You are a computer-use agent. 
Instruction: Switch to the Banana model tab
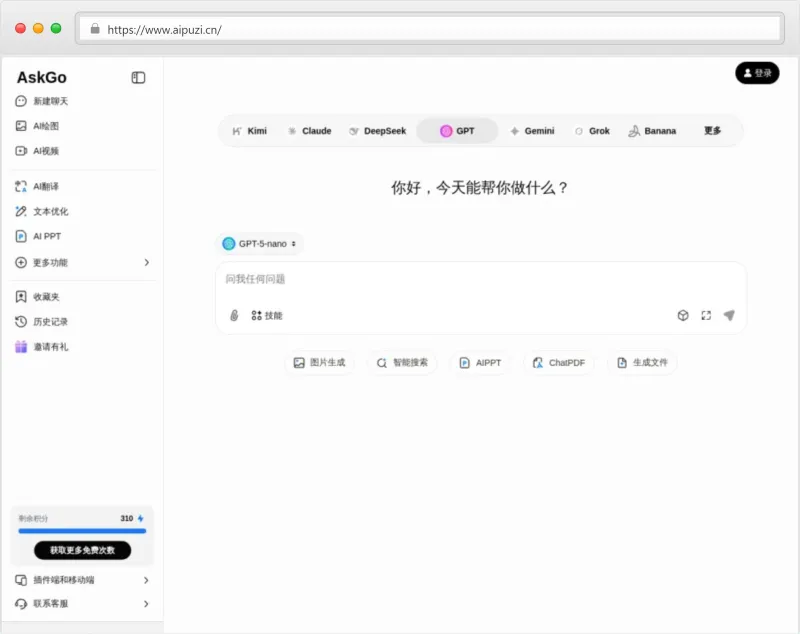tap(652, 131)
